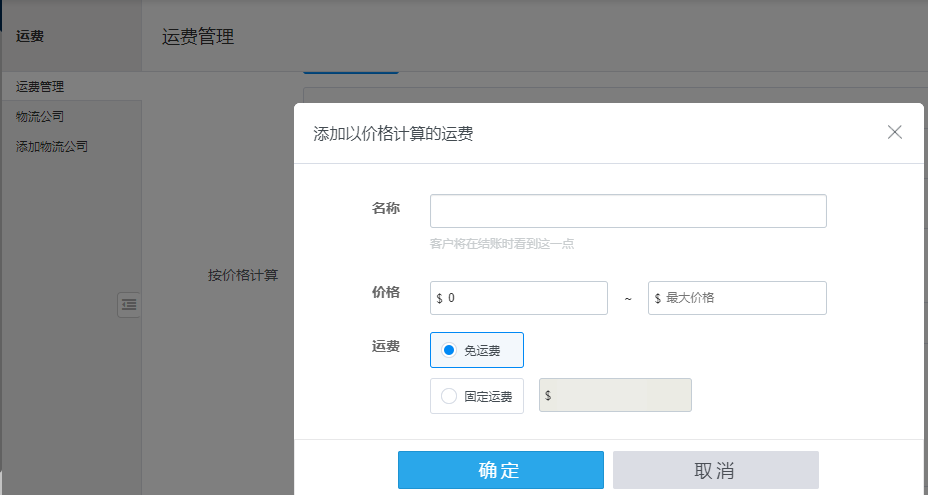Click the 运费管理 page title
Screen dimensions: 928x495
198,38
